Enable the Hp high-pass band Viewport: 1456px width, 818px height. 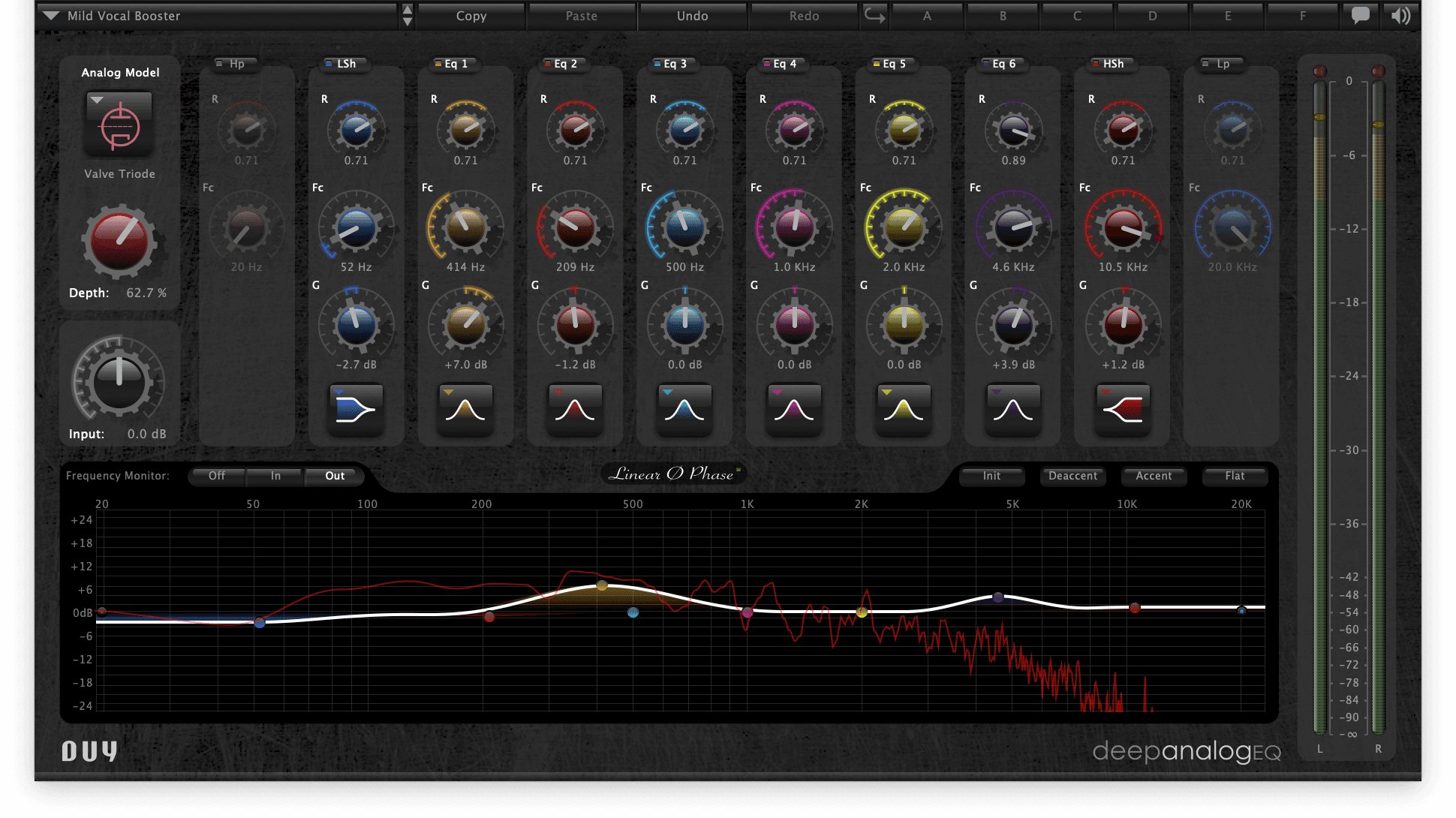point(218,64)
